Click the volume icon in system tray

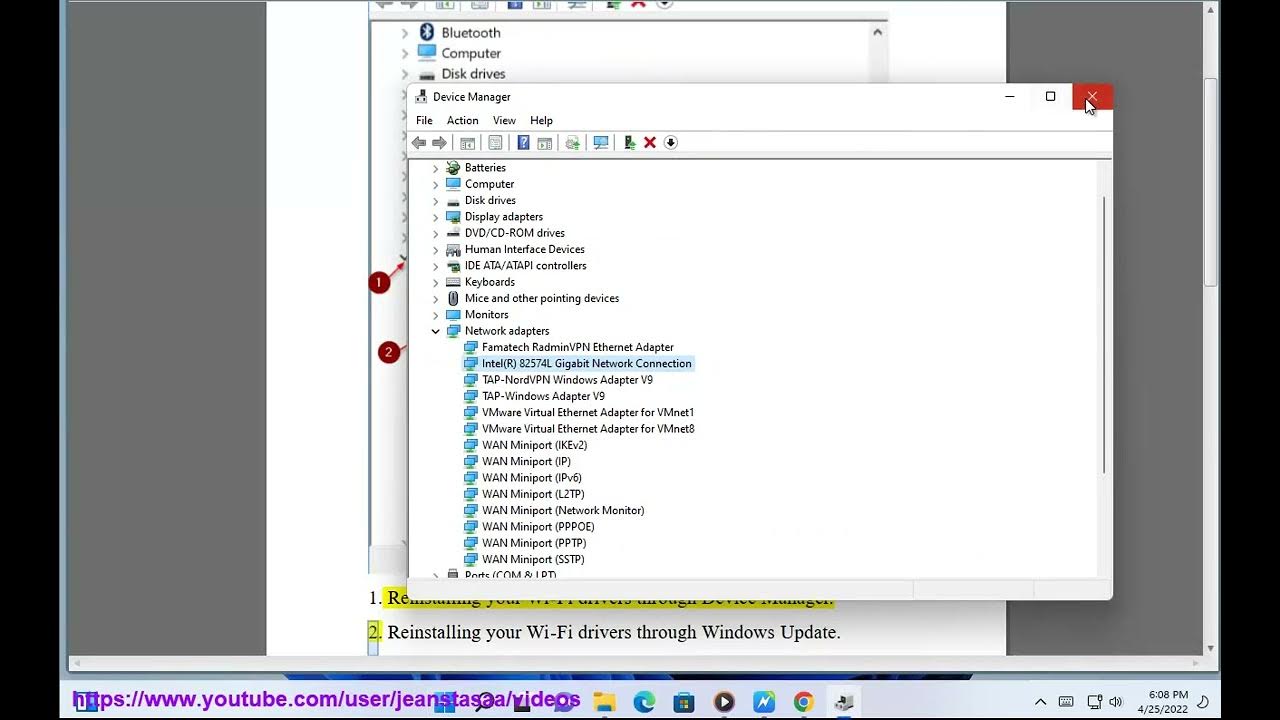1116,702
